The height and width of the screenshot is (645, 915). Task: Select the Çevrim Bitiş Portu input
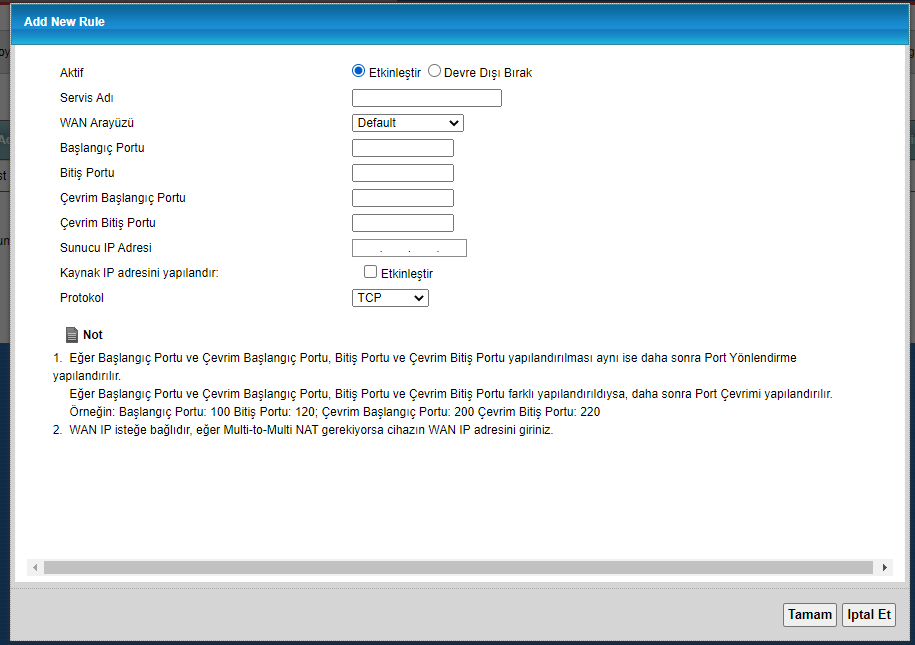[403, 223]
